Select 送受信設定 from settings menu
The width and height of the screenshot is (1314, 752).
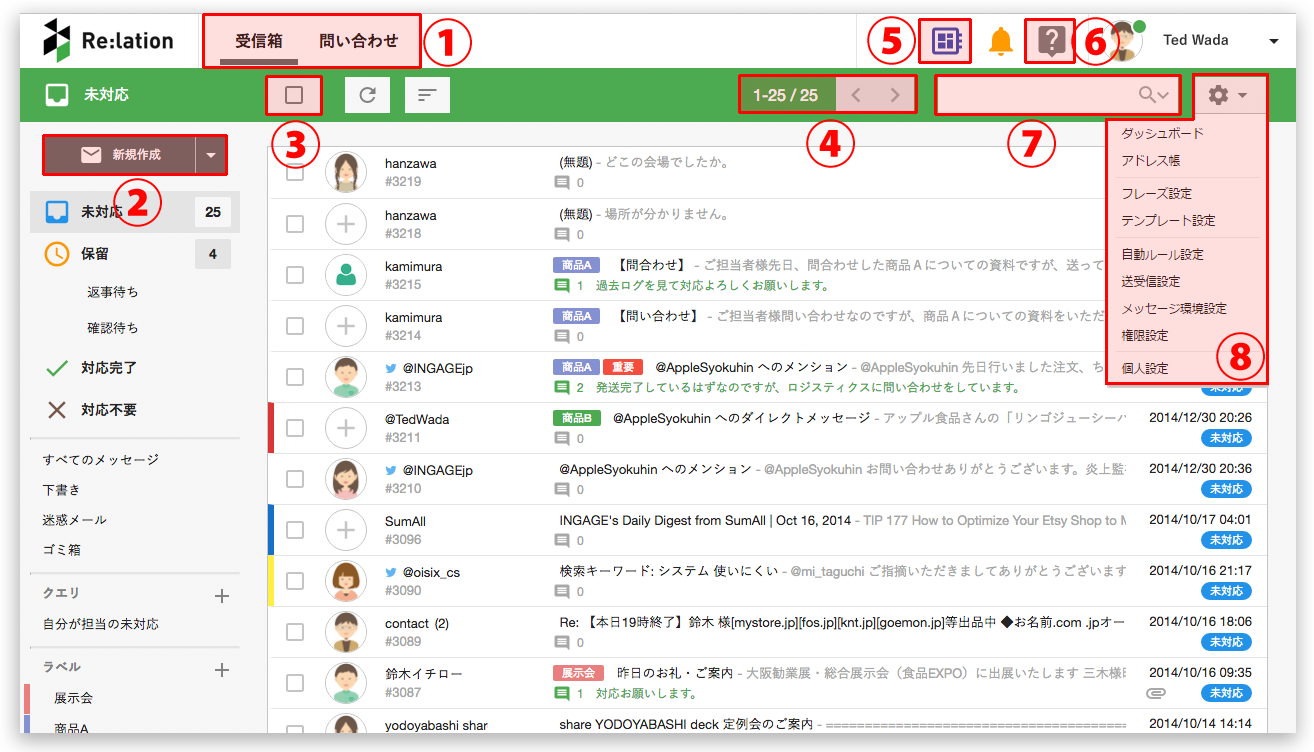(x=1150, y=282)
